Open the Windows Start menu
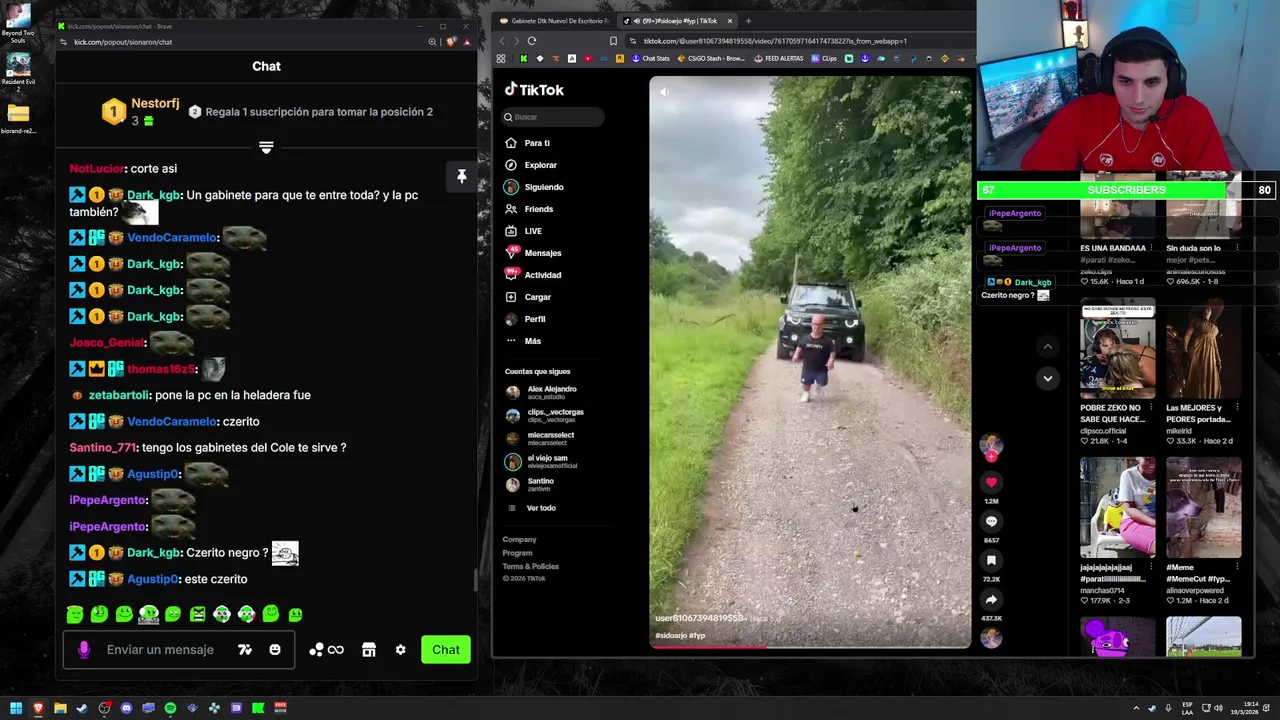Viewport: 1280px width, 720px height. (16, 708)
